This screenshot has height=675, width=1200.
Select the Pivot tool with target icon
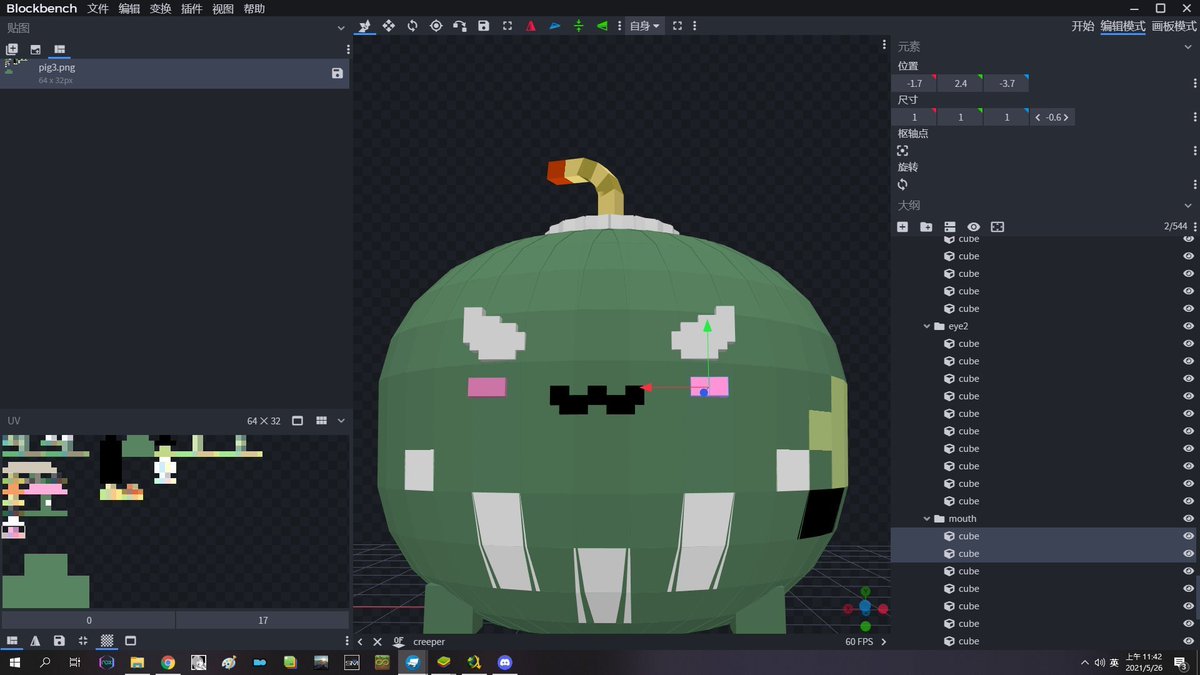[436, 26]
